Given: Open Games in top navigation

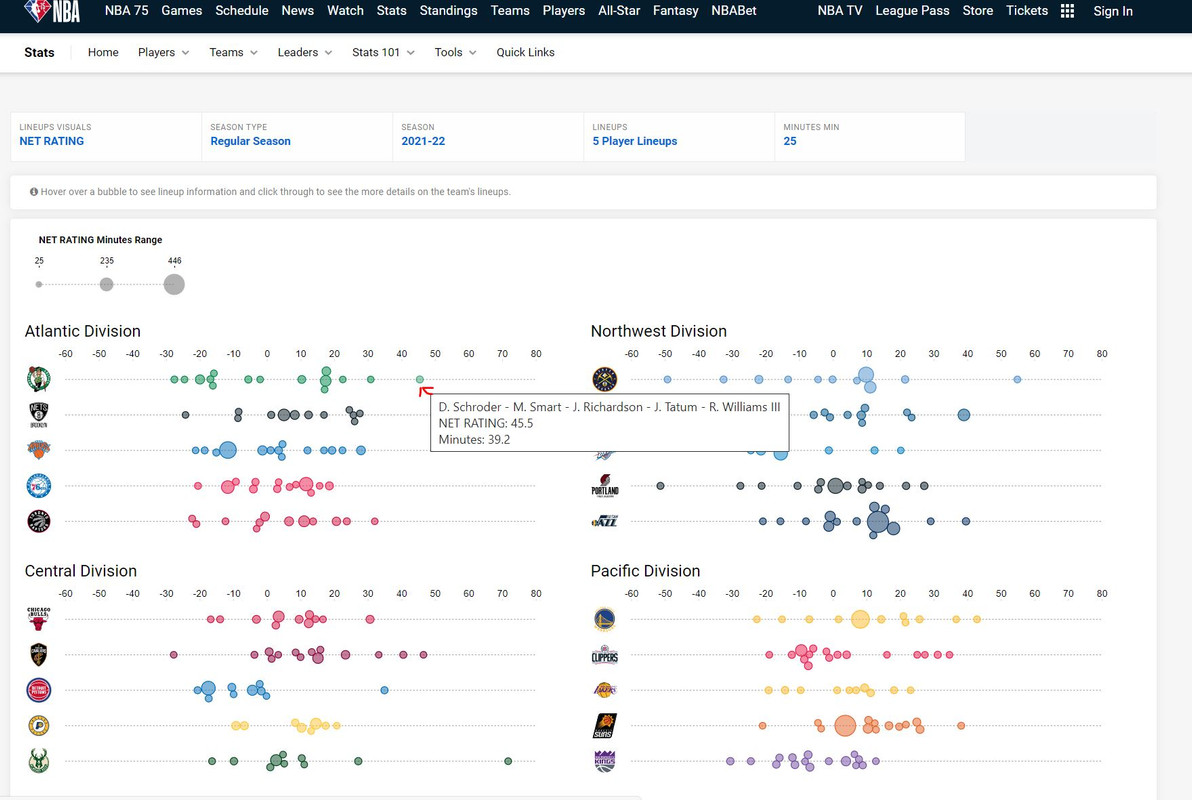Looking at the screenshot, I should click(182, 11).
